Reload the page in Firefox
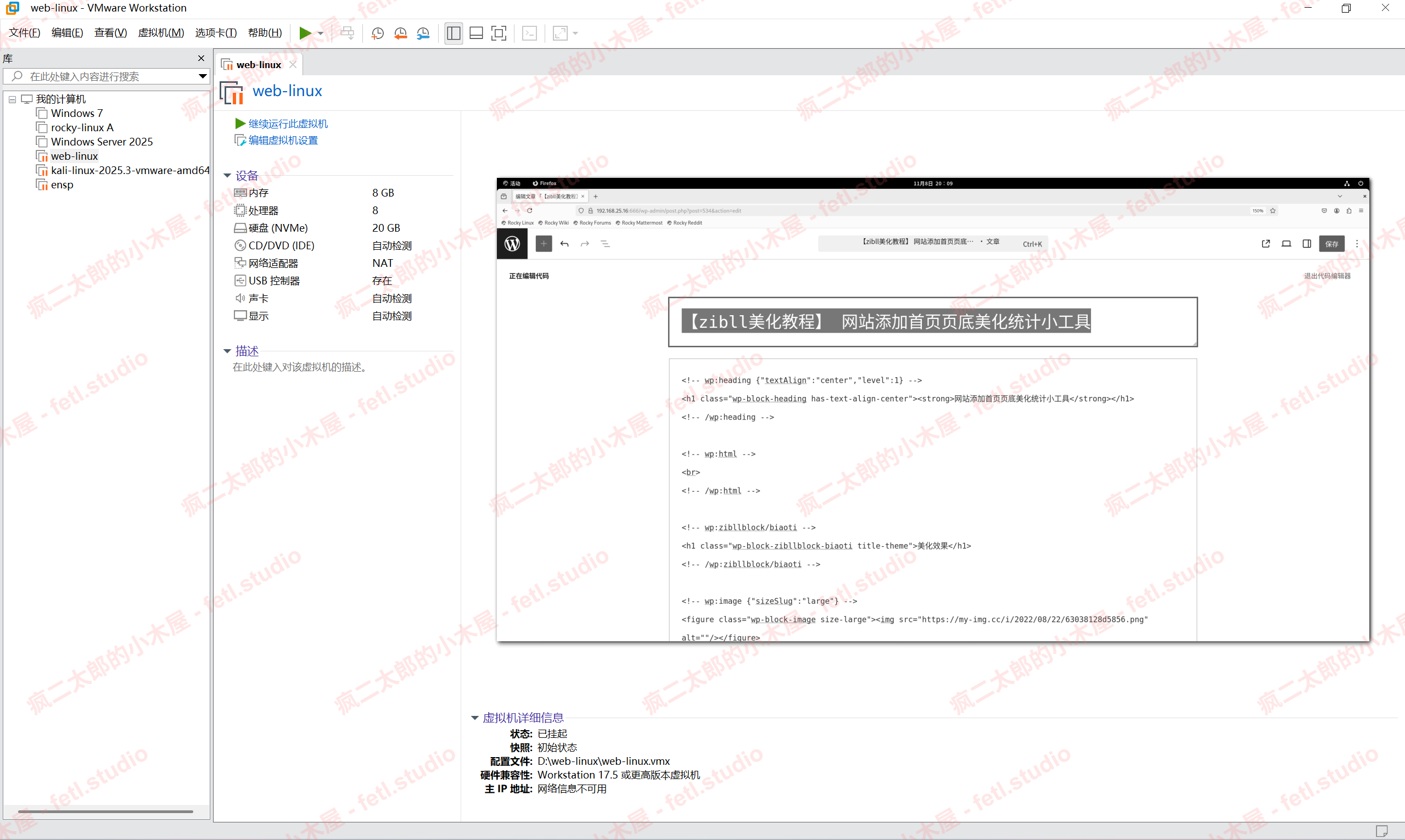The width and height of the screenshot is (1405, 840). pyautogui.click(x=529, y=210)
